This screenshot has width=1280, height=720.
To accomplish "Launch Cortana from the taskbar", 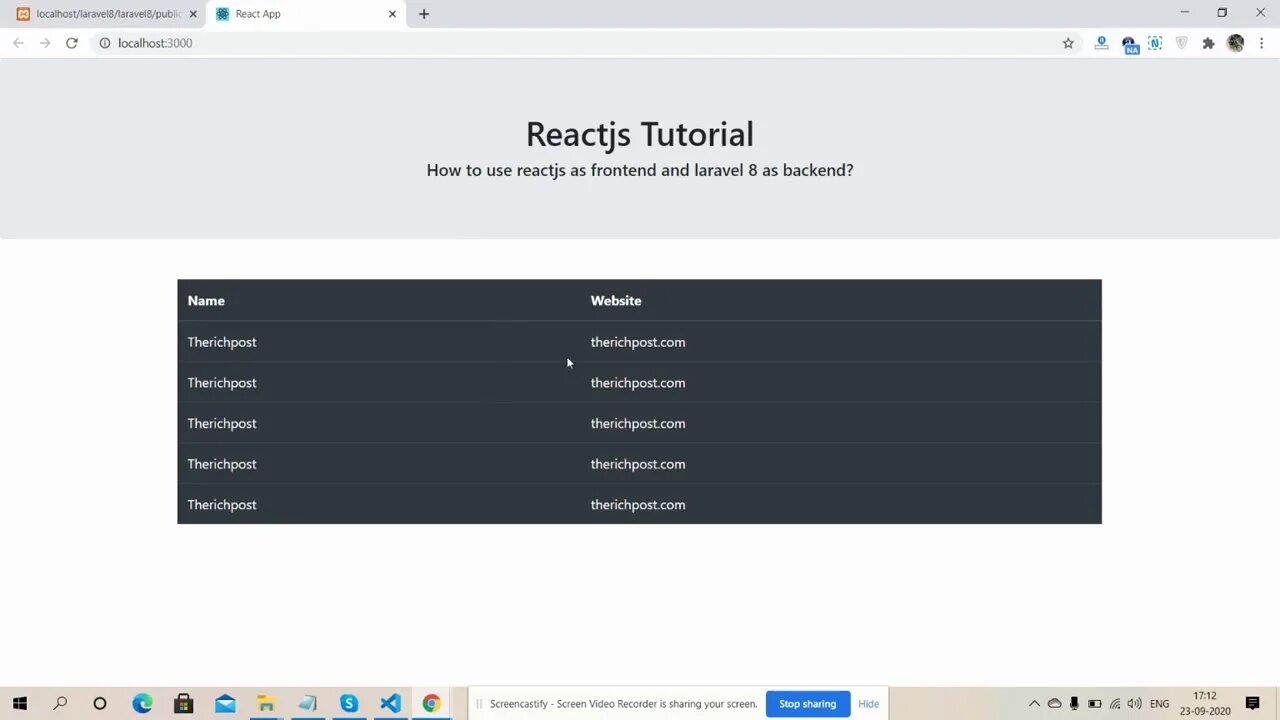I will coord(100,704).
